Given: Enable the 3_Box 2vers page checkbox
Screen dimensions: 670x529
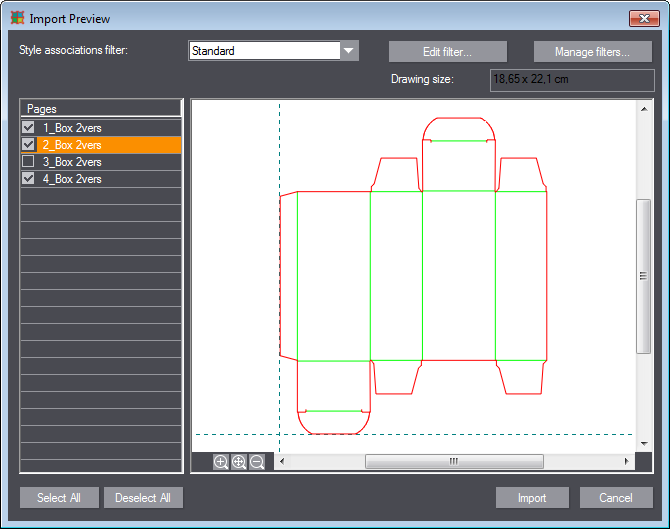Looking at the screenshot, I should [x=28, y=162].
